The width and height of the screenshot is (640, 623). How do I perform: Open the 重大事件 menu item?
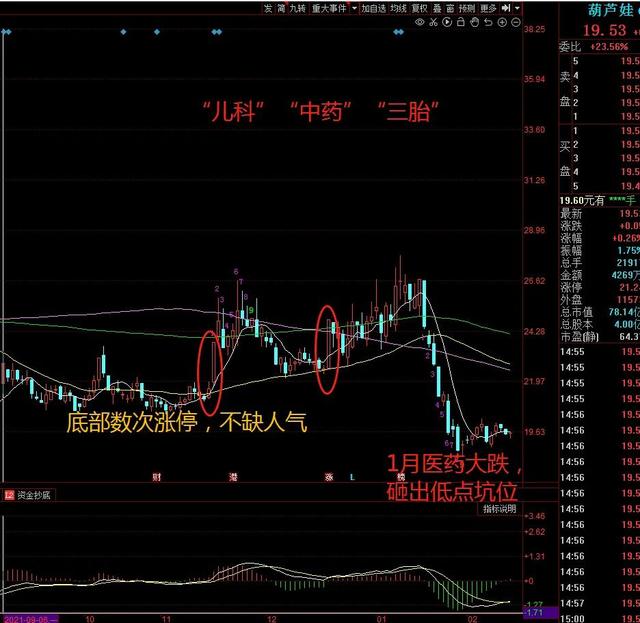point(329,8)
